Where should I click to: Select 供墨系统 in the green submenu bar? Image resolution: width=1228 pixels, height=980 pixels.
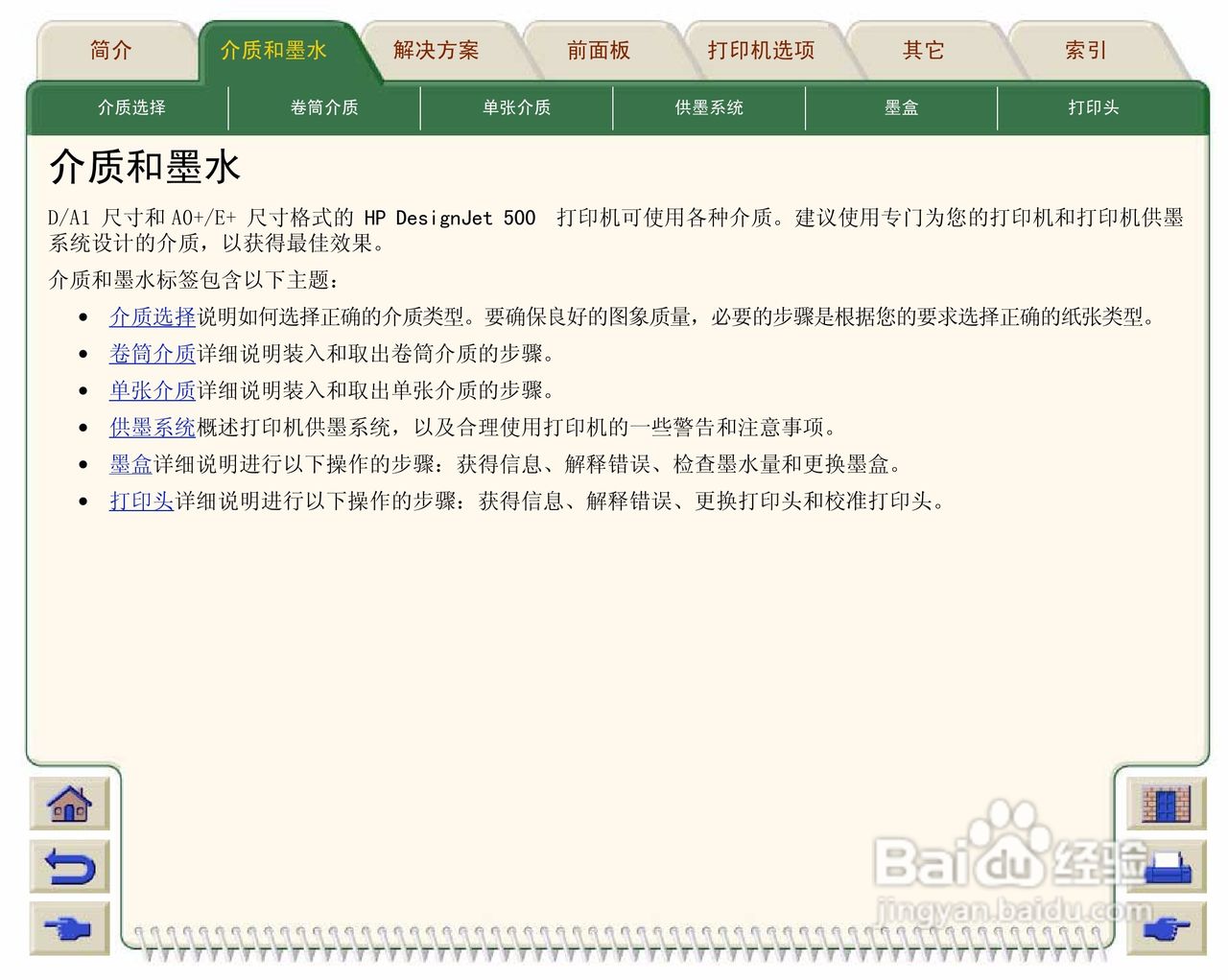[709, 107]
